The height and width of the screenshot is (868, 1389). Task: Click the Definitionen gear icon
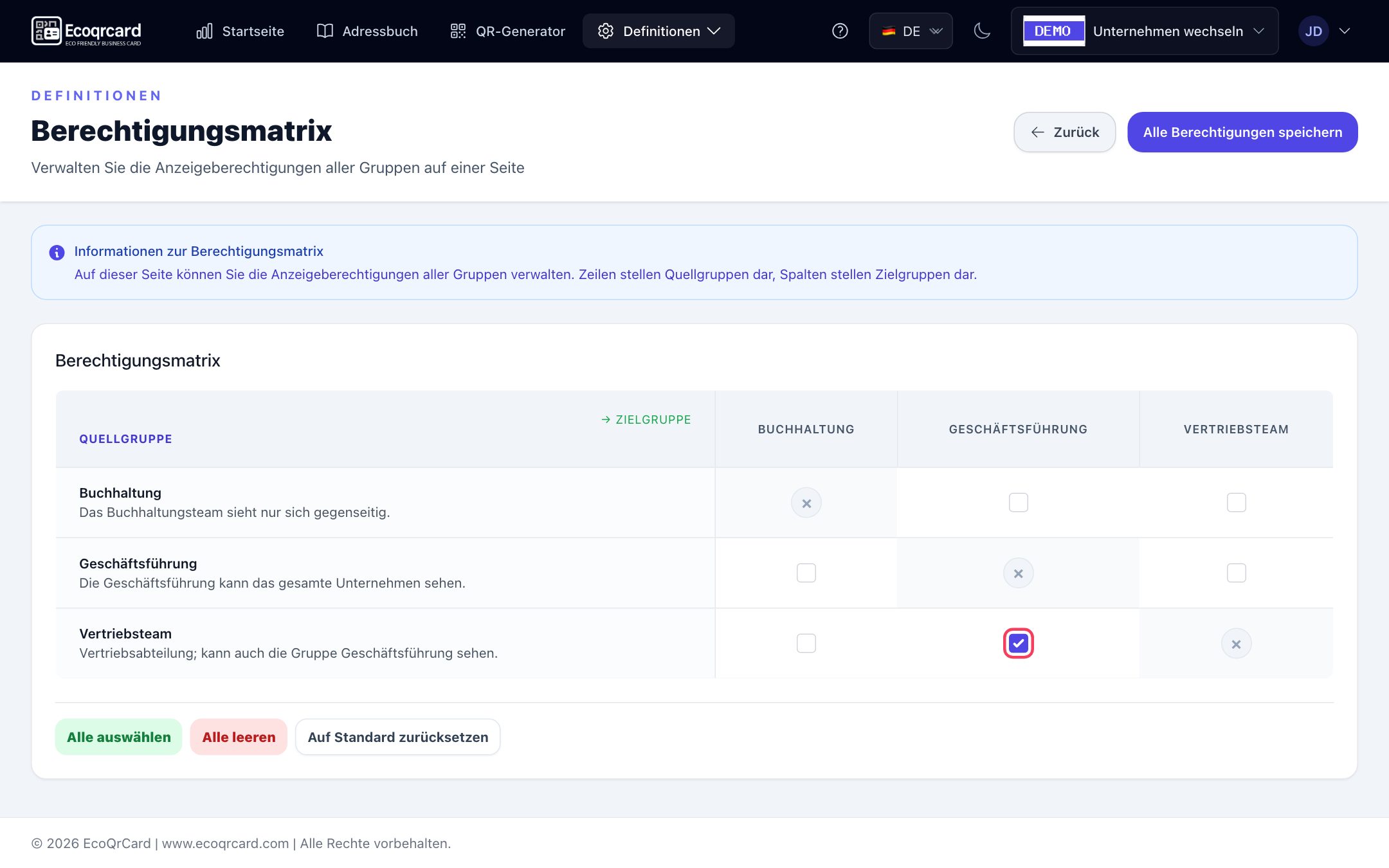point(605,31)
